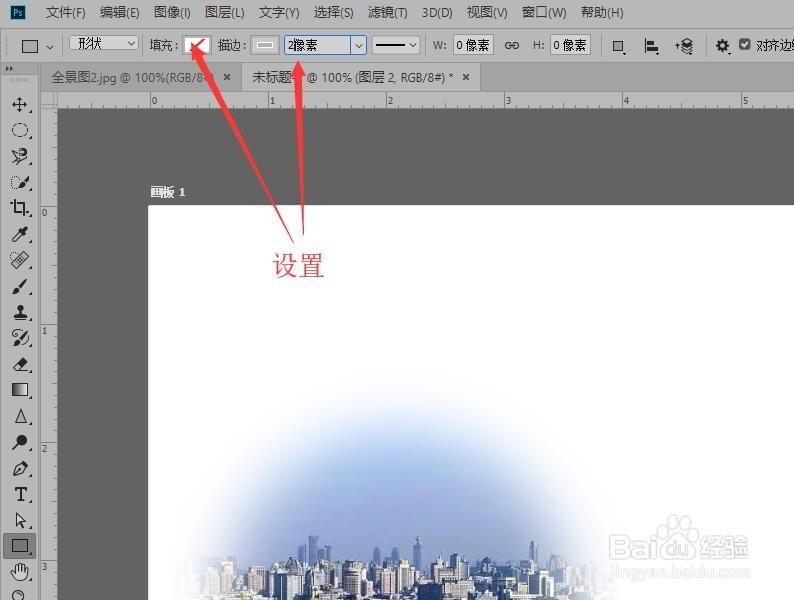
Task: Select the Lasso tool
Action: point(20,156)
